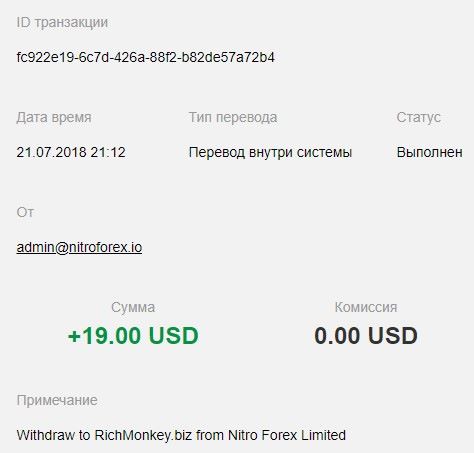This screenshot has height=453, width=474.
Task: Click the Сумма label
Action: tap(133, 307)
